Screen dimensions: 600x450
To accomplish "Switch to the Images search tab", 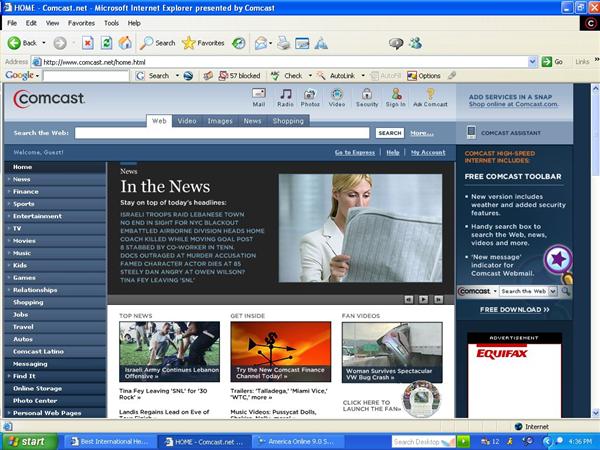I will coord(220,121).
